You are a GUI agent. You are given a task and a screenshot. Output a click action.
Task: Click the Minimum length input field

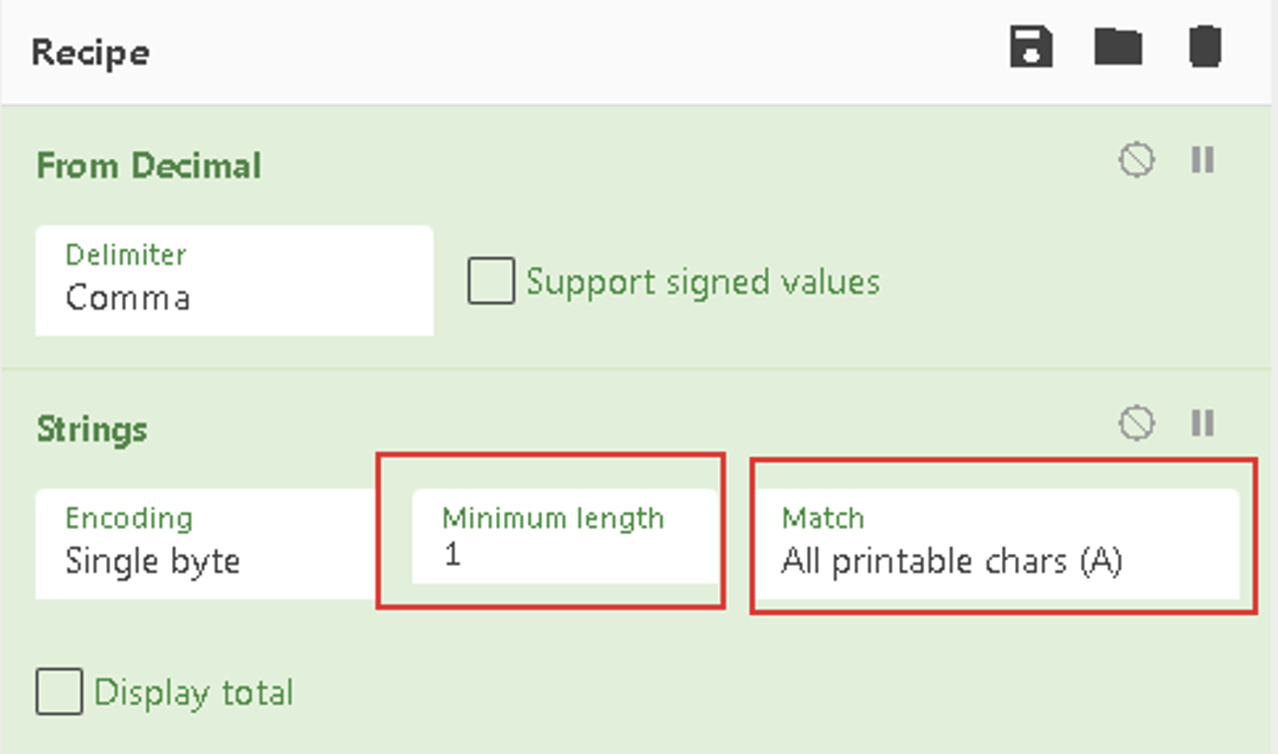565,556
